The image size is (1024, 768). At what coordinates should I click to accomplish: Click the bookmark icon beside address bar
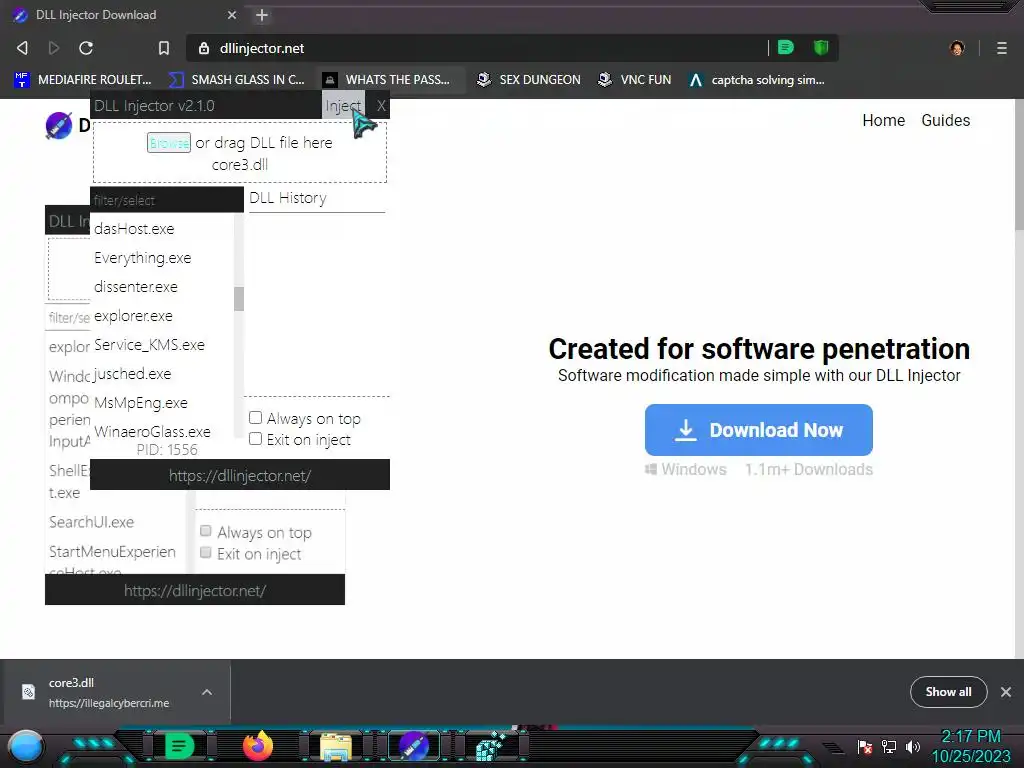click(x=164, y=48)
